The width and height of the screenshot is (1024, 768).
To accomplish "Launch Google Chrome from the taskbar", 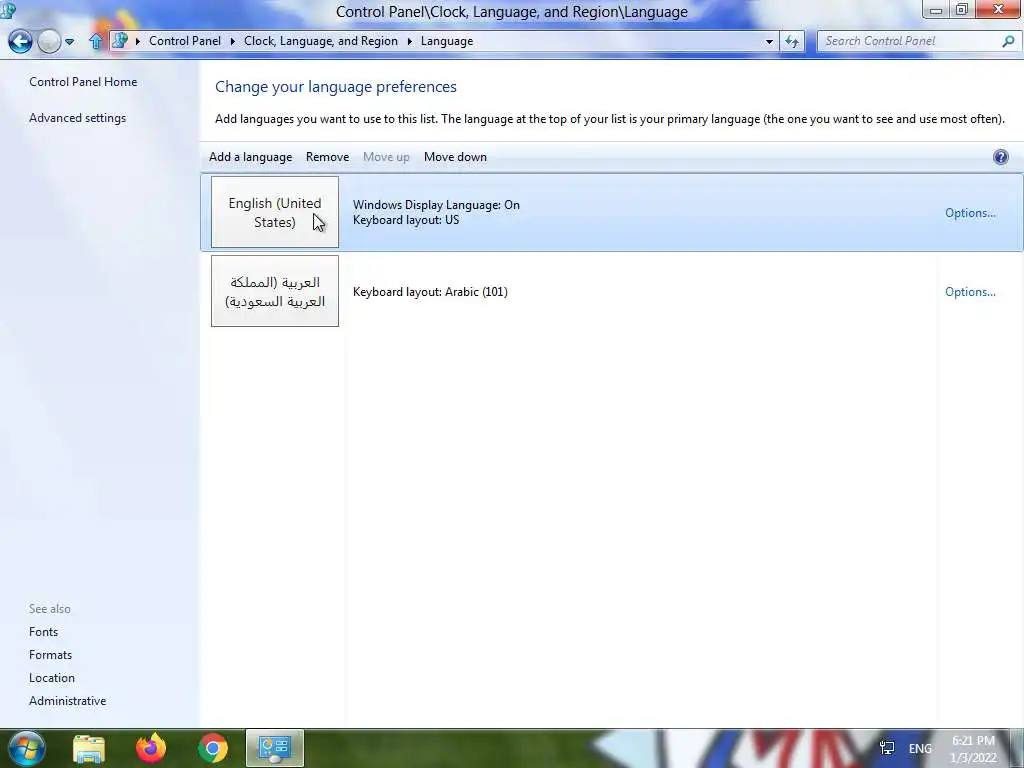I will [x=213, y=748].
